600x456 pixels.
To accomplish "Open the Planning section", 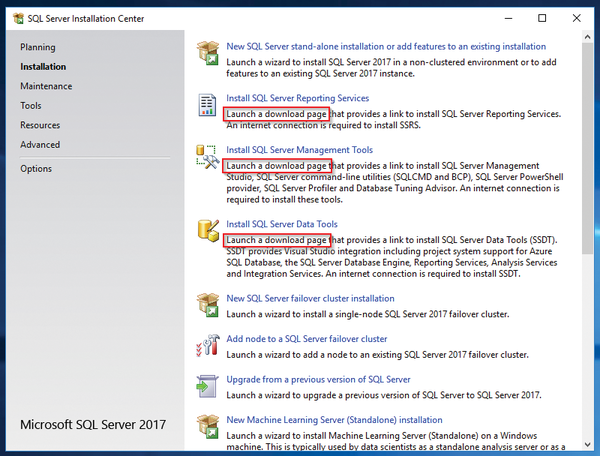I will 38,47.
